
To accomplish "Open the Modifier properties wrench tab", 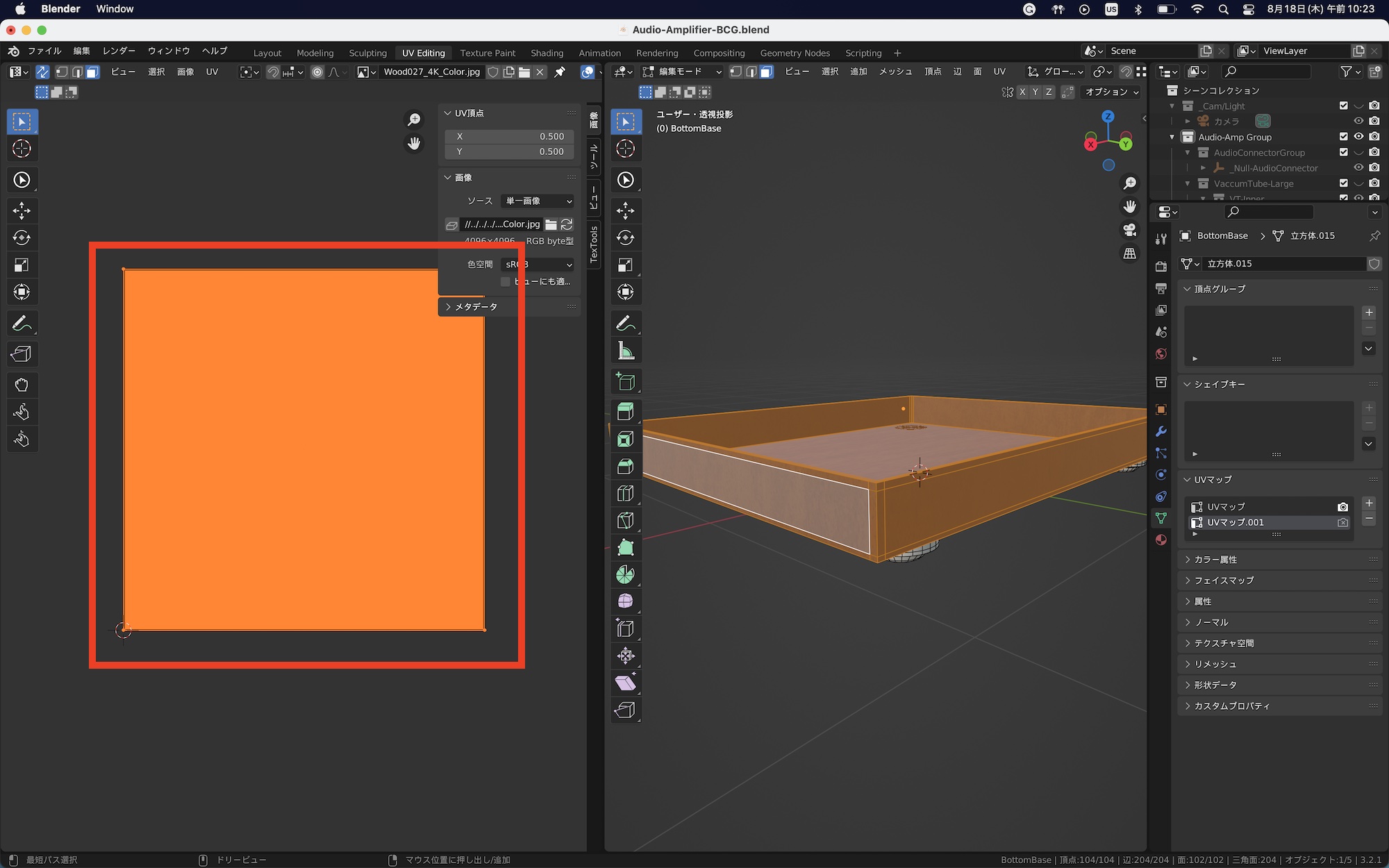I will pos(1161,431).
